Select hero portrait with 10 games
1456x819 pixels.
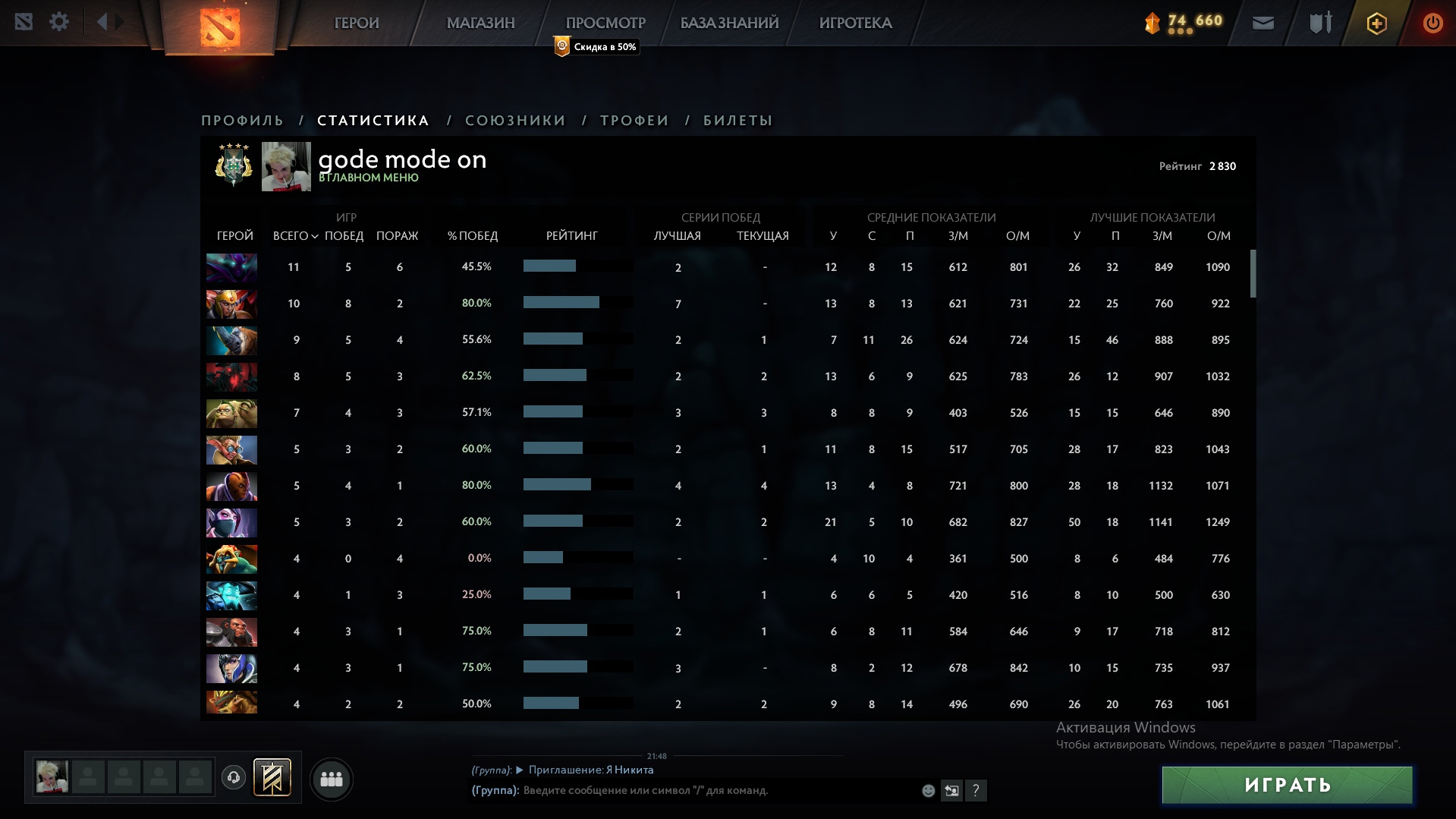(231, 304)
